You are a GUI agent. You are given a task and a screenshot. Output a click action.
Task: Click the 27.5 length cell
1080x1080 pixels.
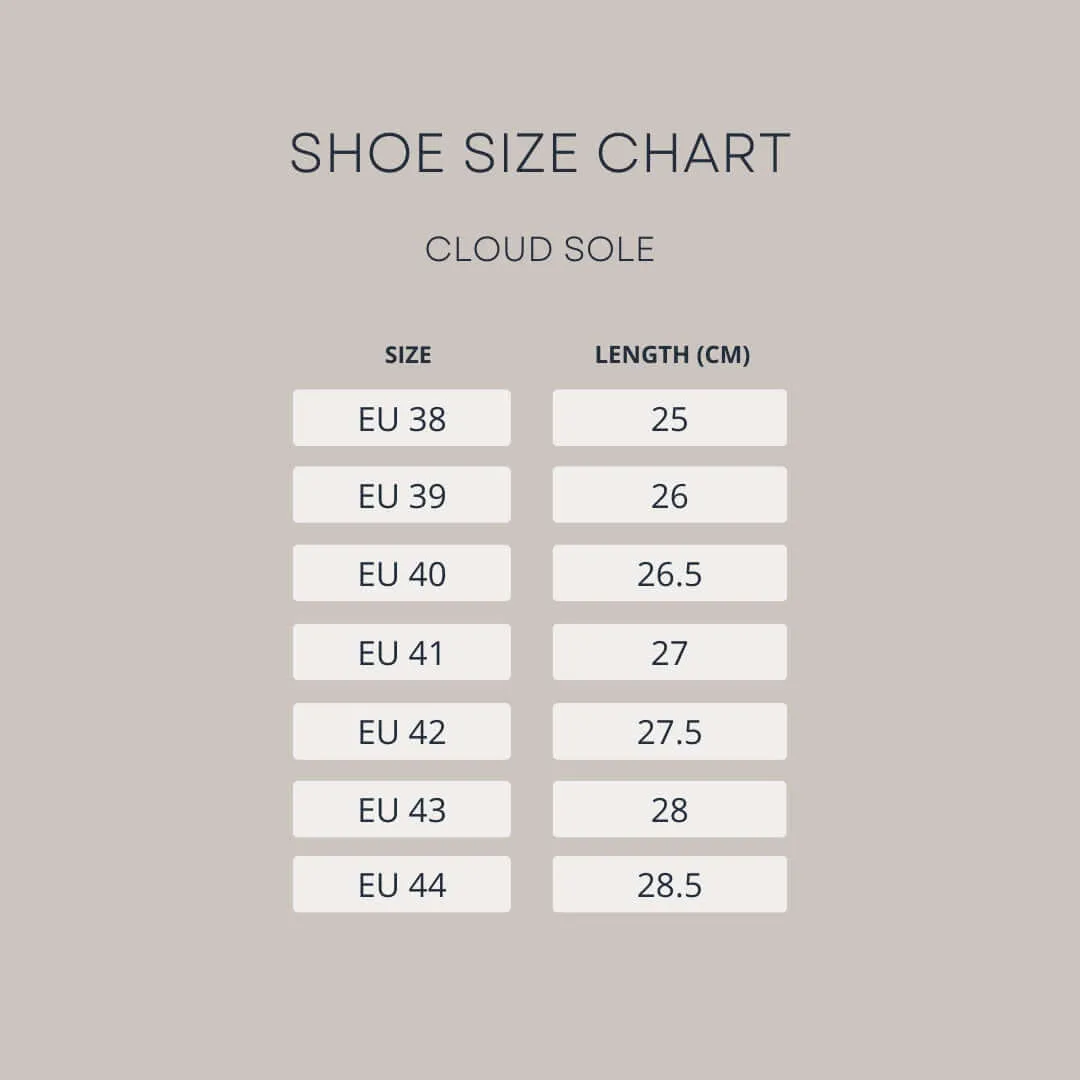(670, 731)
